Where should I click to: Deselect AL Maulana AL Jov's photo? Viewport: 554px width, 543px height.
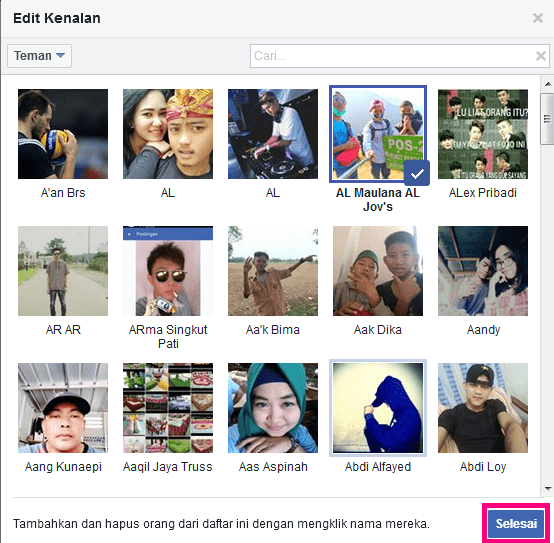pyautogui.click(x=378, y=134)
